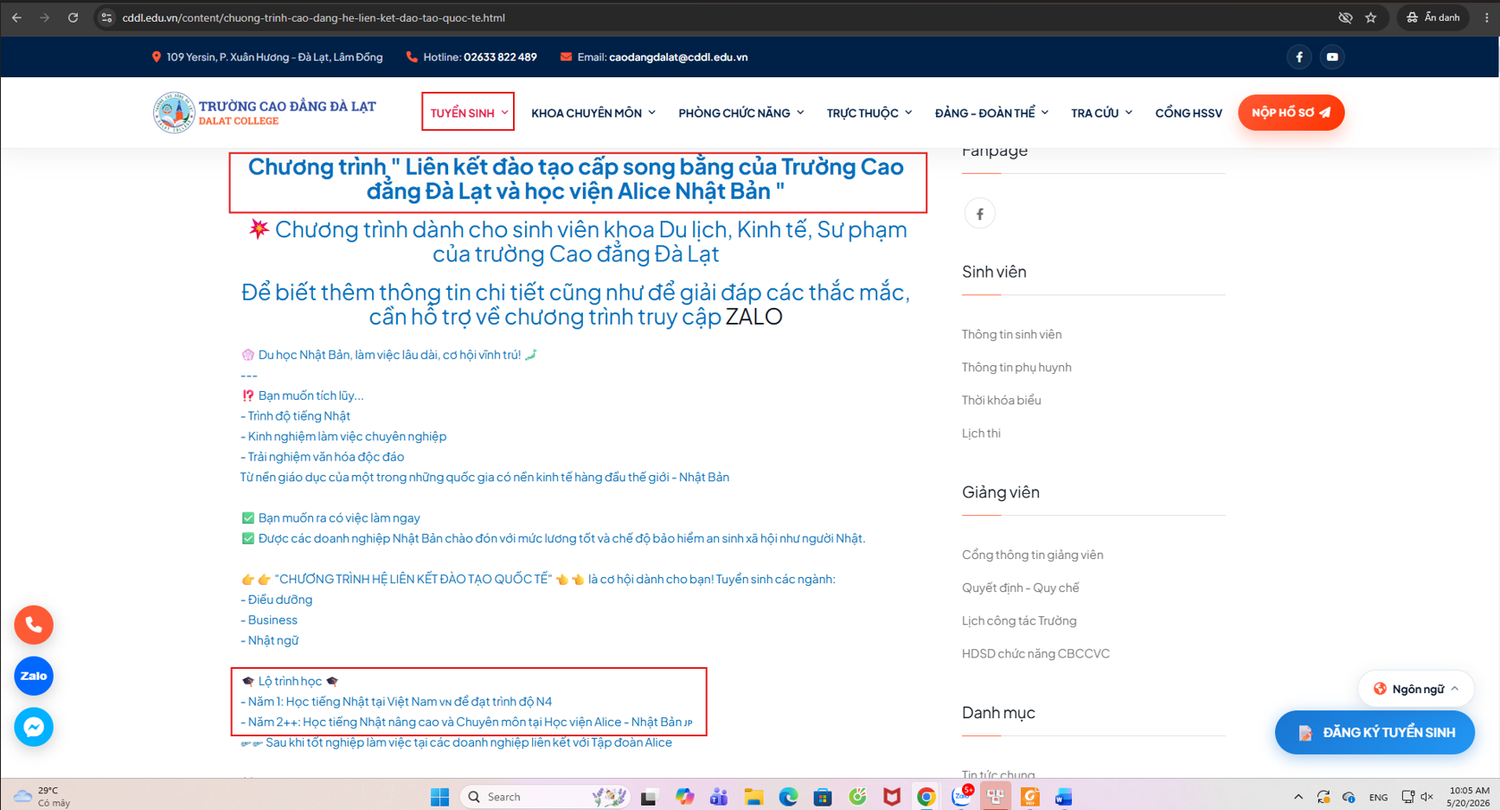The image size is (1500, 810).
Task: Open HDSD chức năng CBCCVC link
Action: pyautogui.click(x=1036, y=653)
